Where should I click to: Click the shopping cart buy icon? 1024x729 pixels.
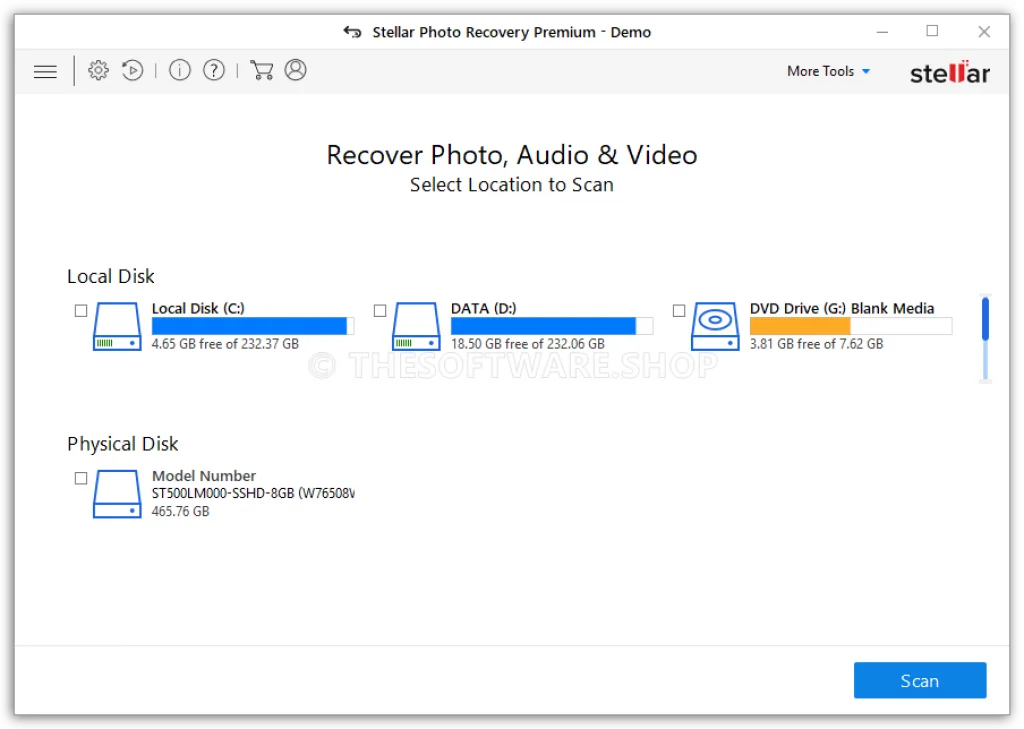click(x=262, y=70)
